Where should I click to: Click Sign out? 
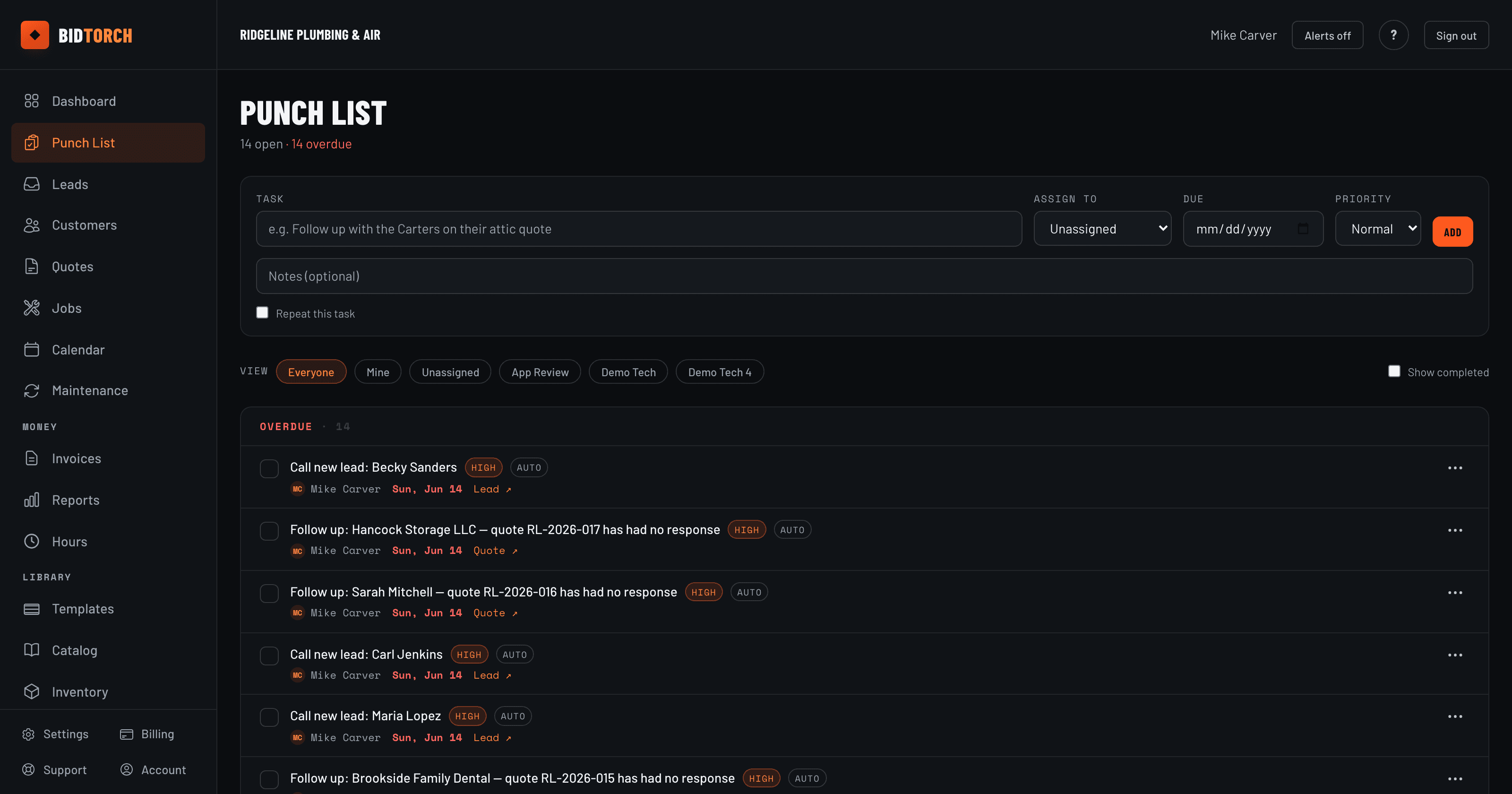point(1456,35)
